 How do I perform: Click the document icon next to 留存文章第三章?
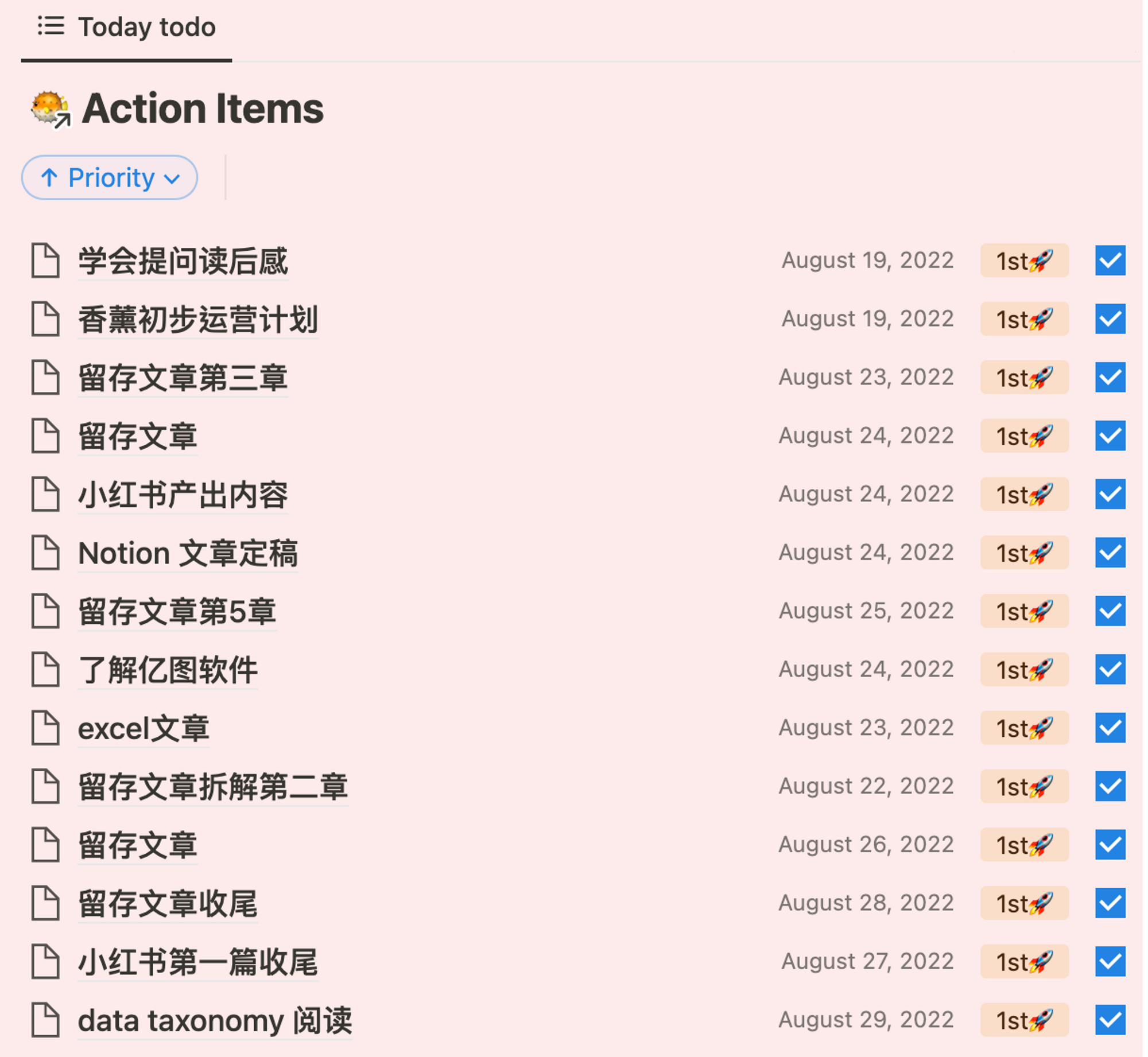(x=46, y=378)
